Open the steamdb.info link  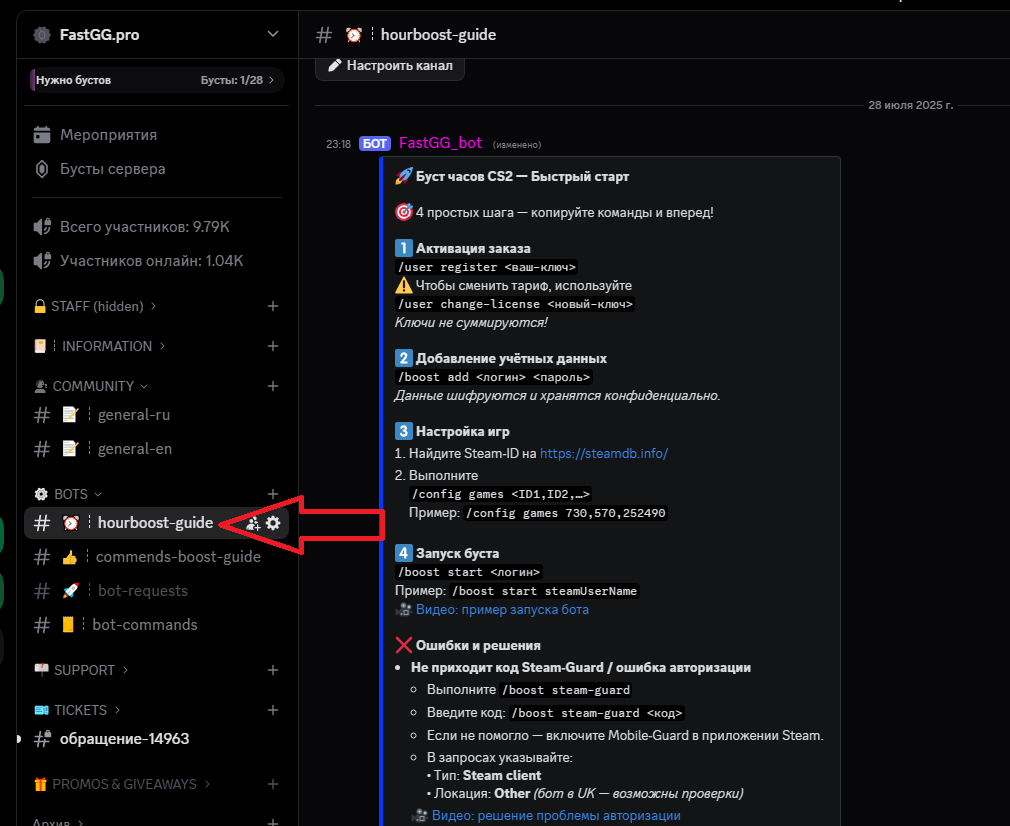click(x=603, y=453)
